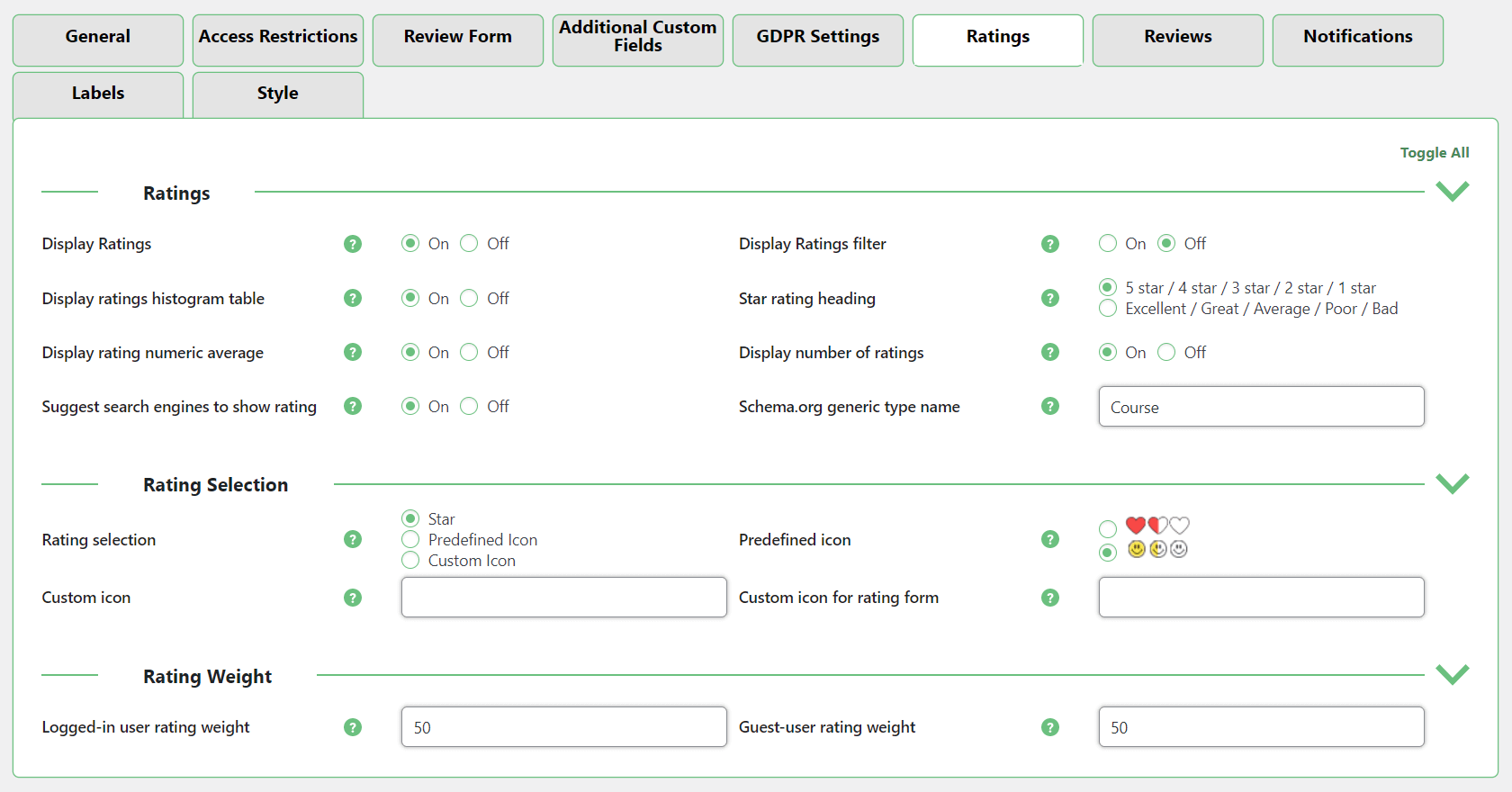Select Excellent / Great / Average heading option

pos(1108,309)
